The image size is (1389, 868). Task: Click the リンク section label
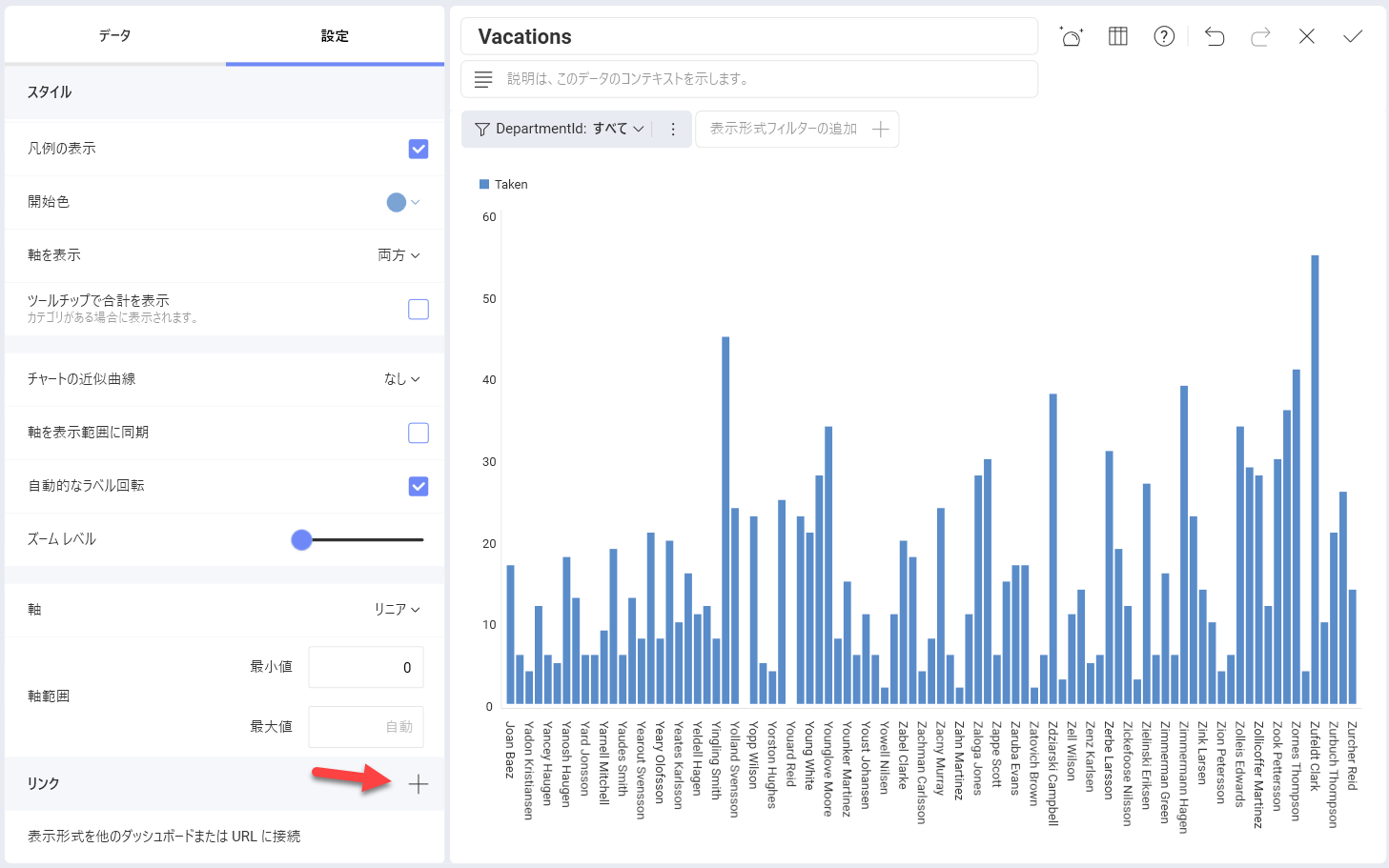tap(43, 783)
